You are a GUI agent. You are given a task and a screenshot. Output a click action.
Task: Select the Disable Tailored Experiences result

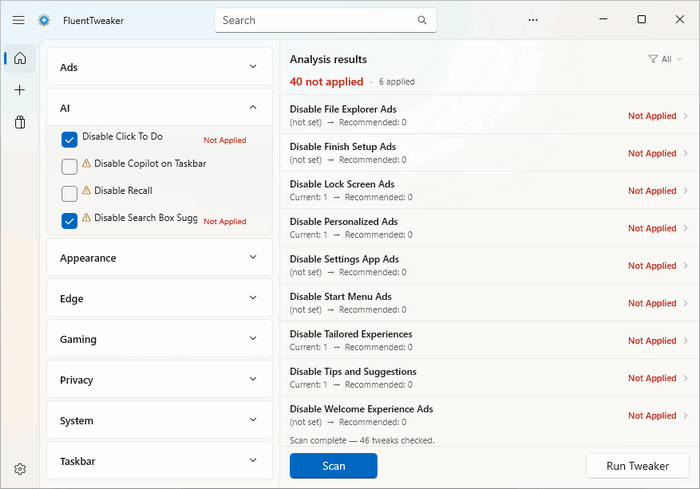click(x=489, y=340)
